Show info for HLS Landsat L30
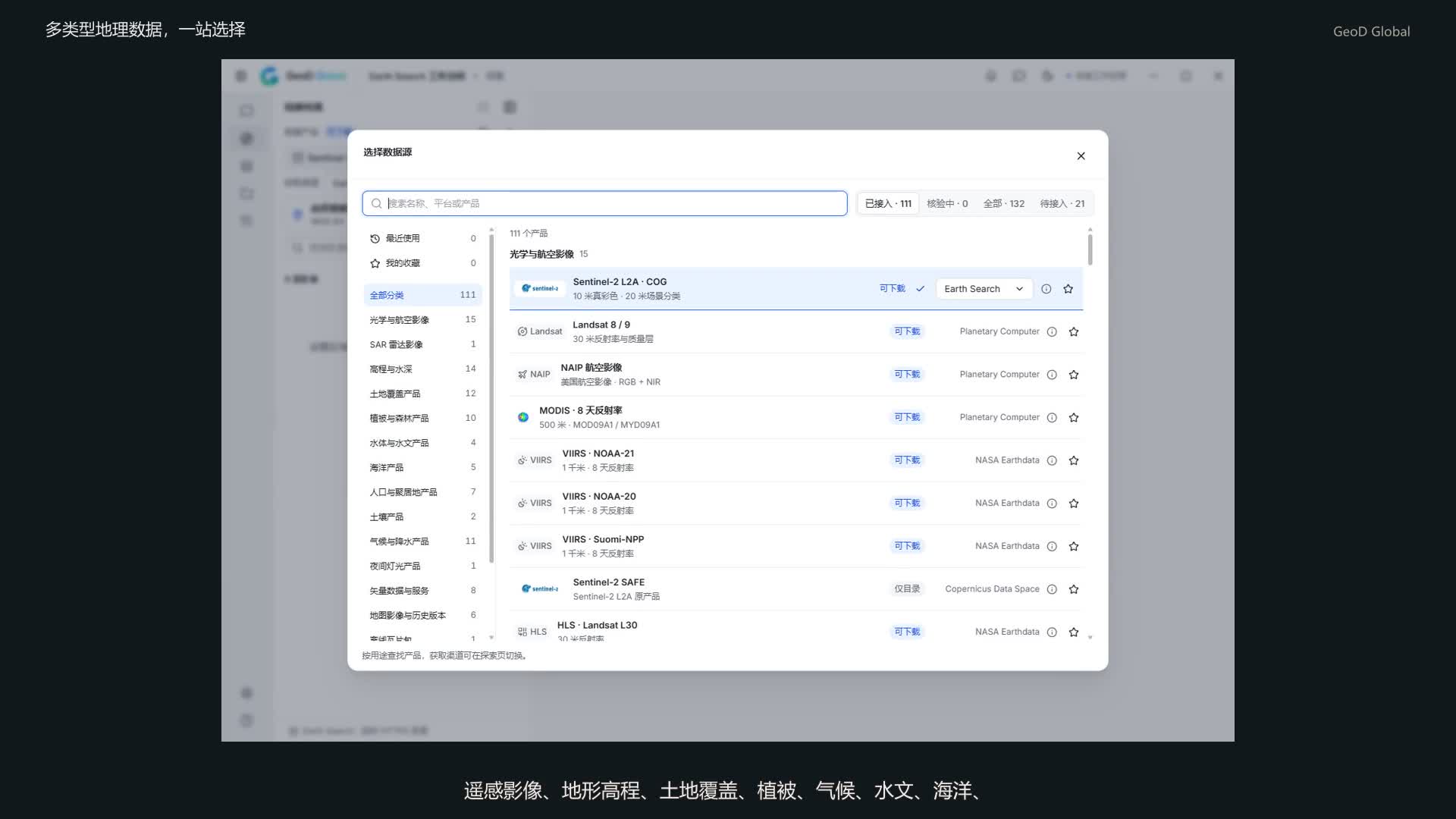The width and height of the screenshot is (1456, 819). 1052,632
